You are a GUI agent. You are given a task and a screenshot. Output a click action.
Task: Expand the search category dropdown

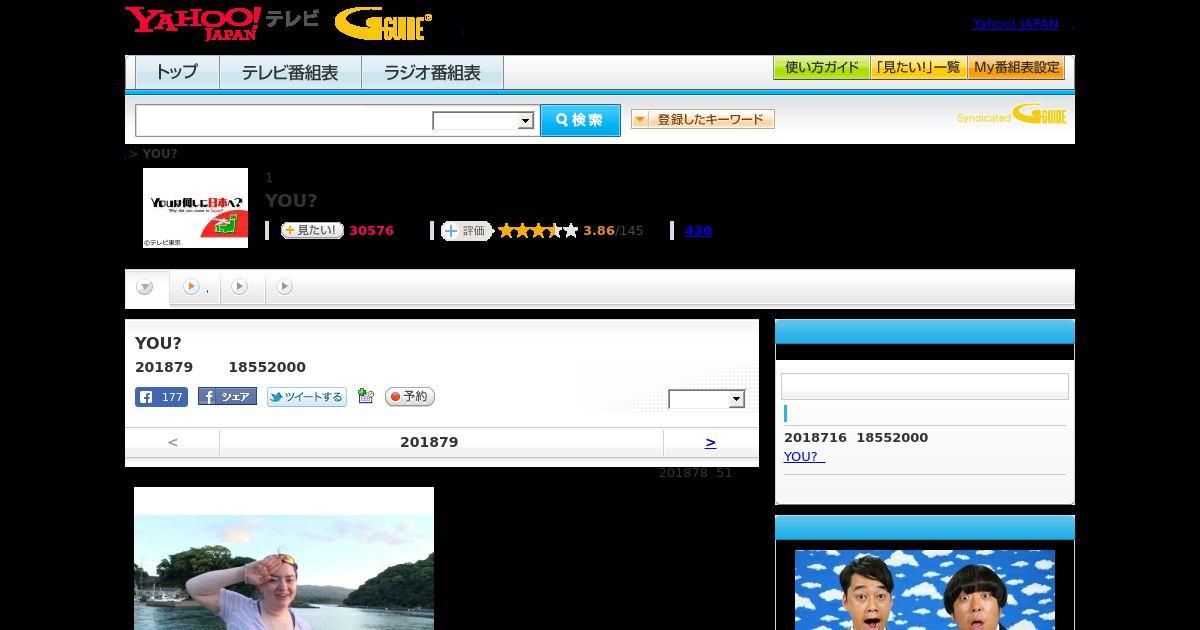pyautogui.click(x=484, y=121)
